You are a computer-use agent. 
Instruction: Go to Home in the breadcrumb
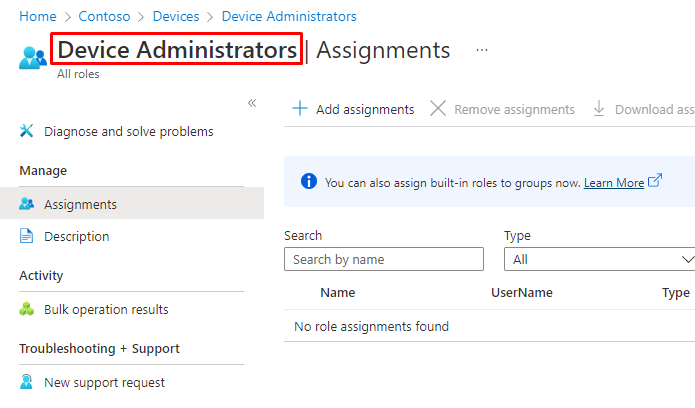point(38,17)
